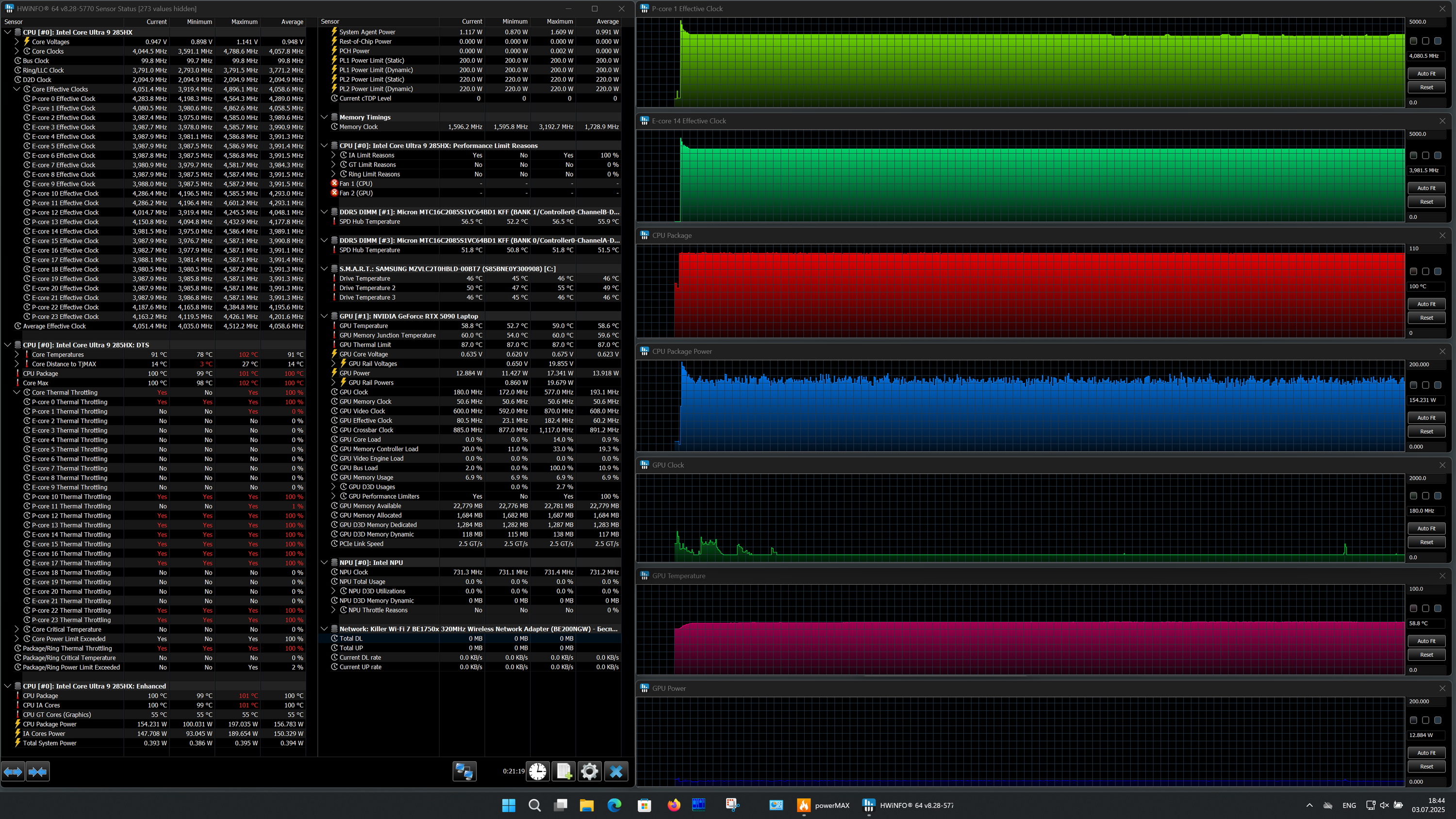
Task: Click the Average column header in right pane
Action: pos(607,21)
